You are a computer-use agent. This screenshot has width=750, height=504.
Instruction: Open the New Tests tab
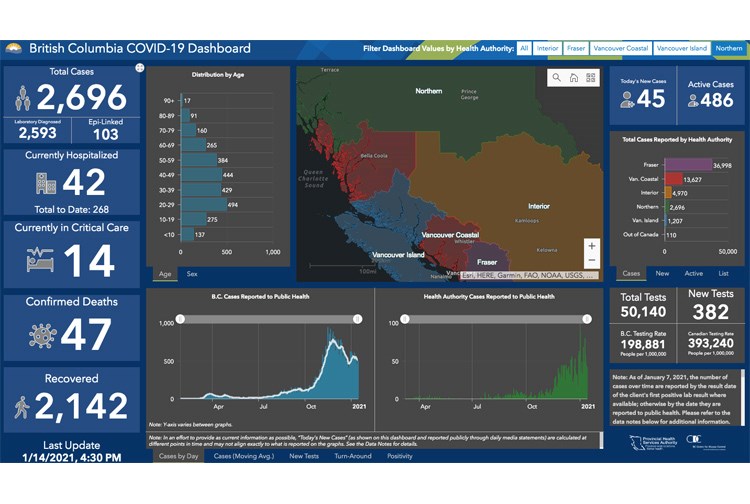pyautogui.click(x=304, y=456)
